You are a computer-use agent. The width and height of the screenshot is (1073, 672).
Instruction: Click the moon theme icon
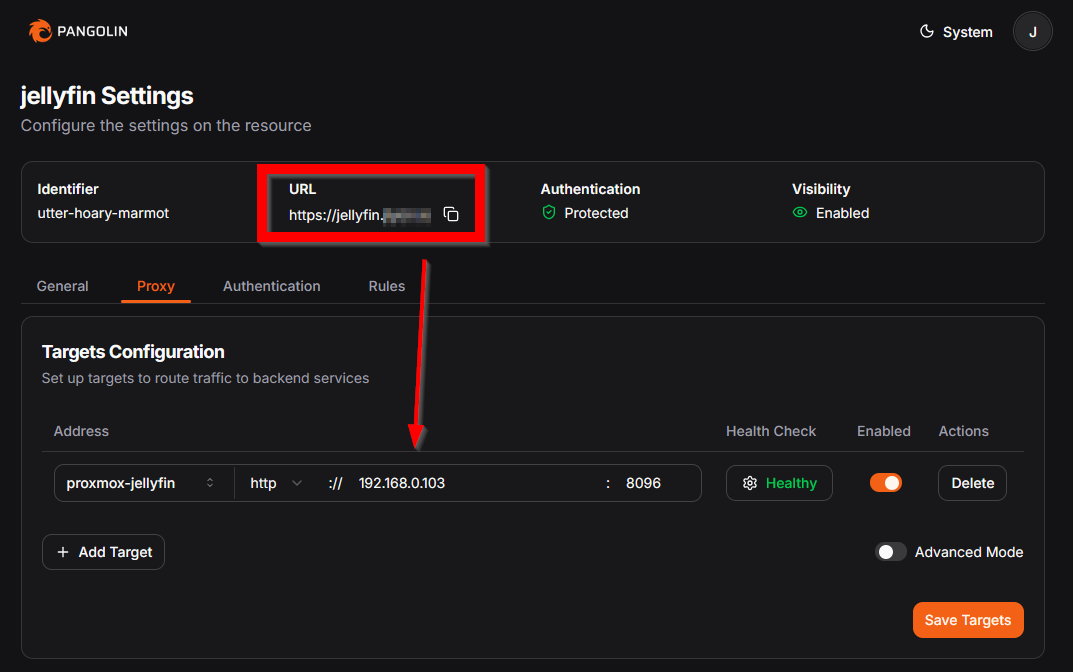click(x=926, y=32)
